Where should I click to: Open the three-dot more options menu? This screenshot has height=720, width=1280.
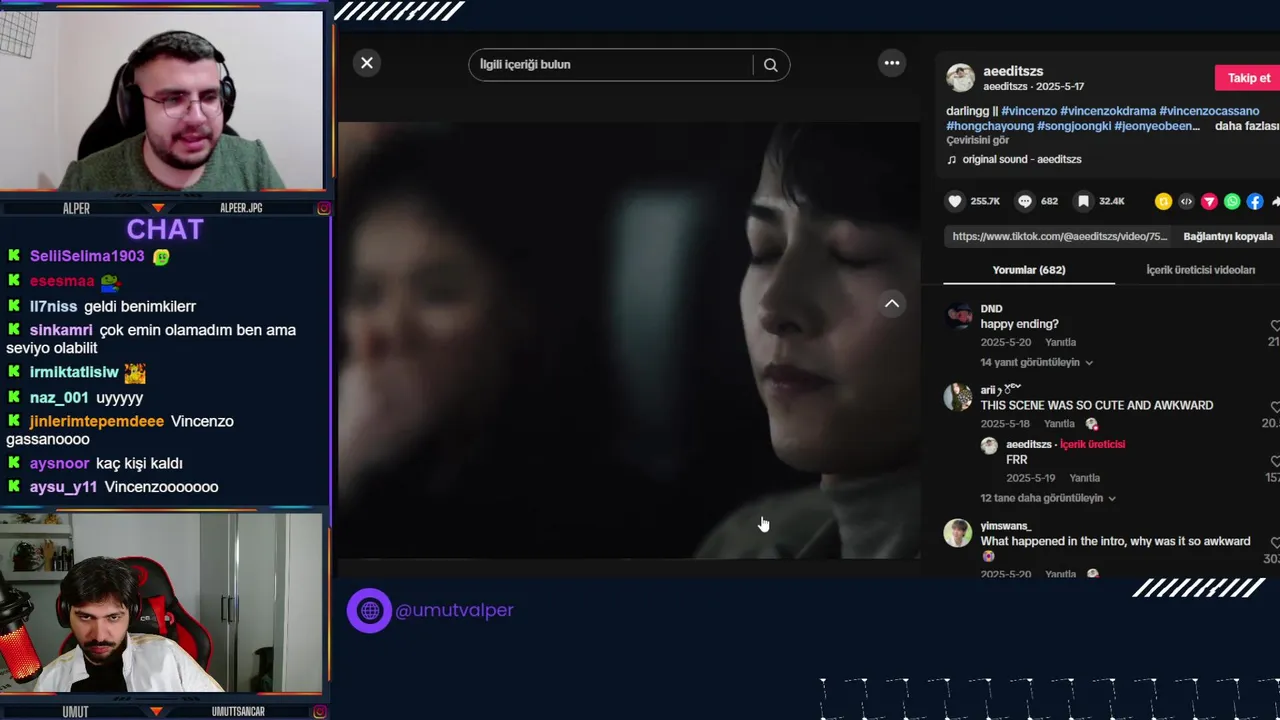892,63
